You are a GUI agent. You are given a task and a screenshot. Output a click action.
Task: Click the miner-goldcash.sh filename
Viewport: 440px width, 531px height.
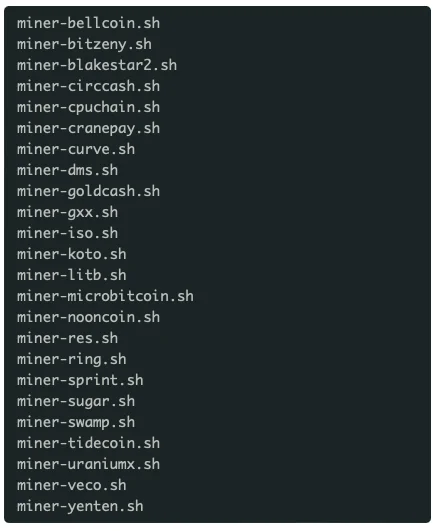[88, 192]
